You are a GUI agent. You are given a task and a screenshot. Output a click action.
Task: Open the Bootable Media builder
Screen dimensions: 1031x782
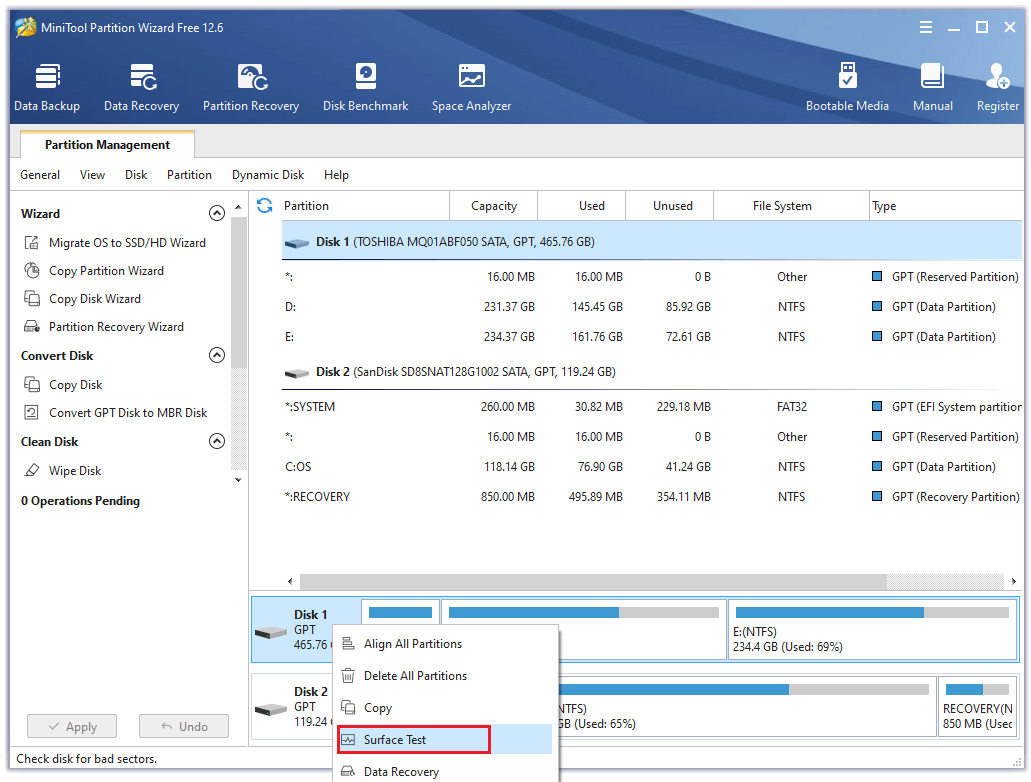point(847,87)
